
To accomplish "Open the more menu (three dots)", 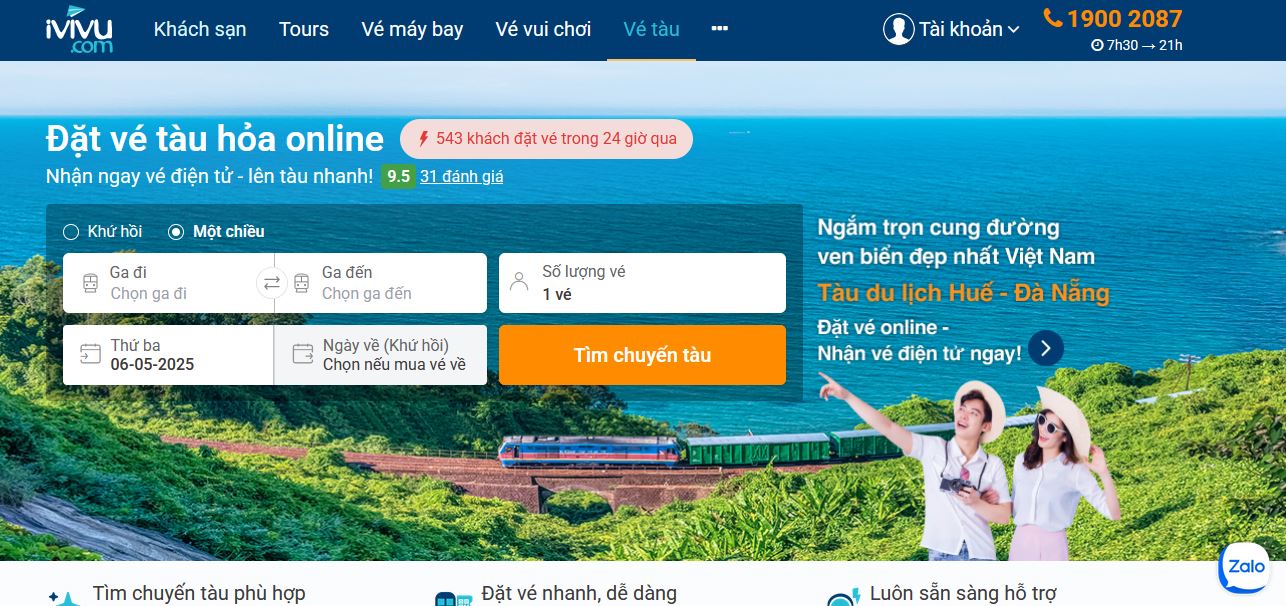I will 720,29.
